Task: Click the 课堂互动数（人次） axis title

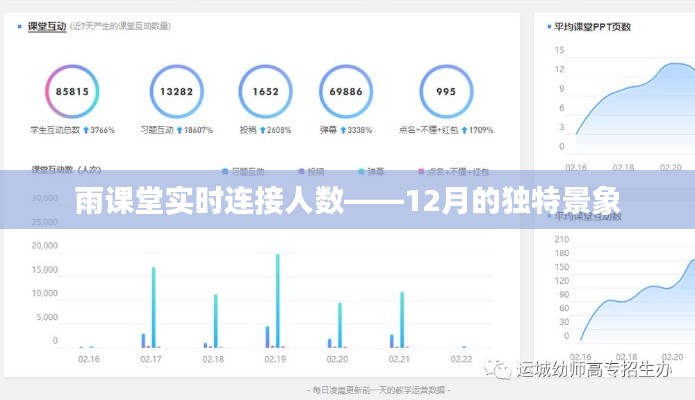Action: pos(66,169)
